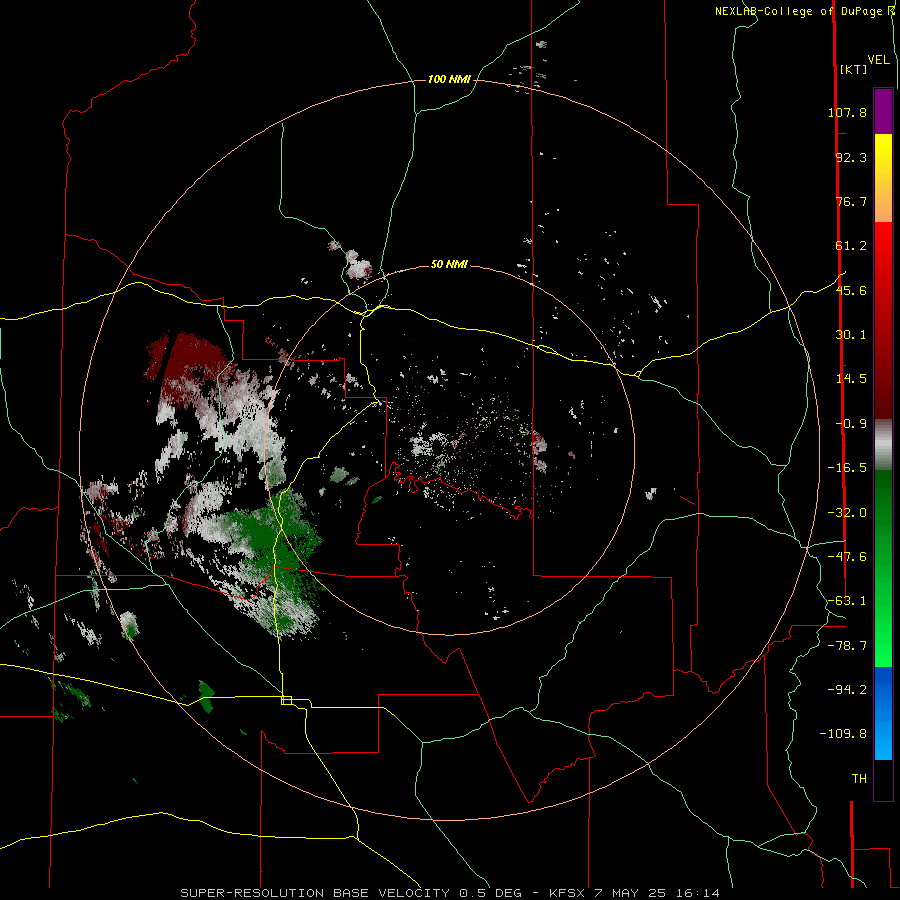Select the 61.2 legend value

click(x=851, y=246)
